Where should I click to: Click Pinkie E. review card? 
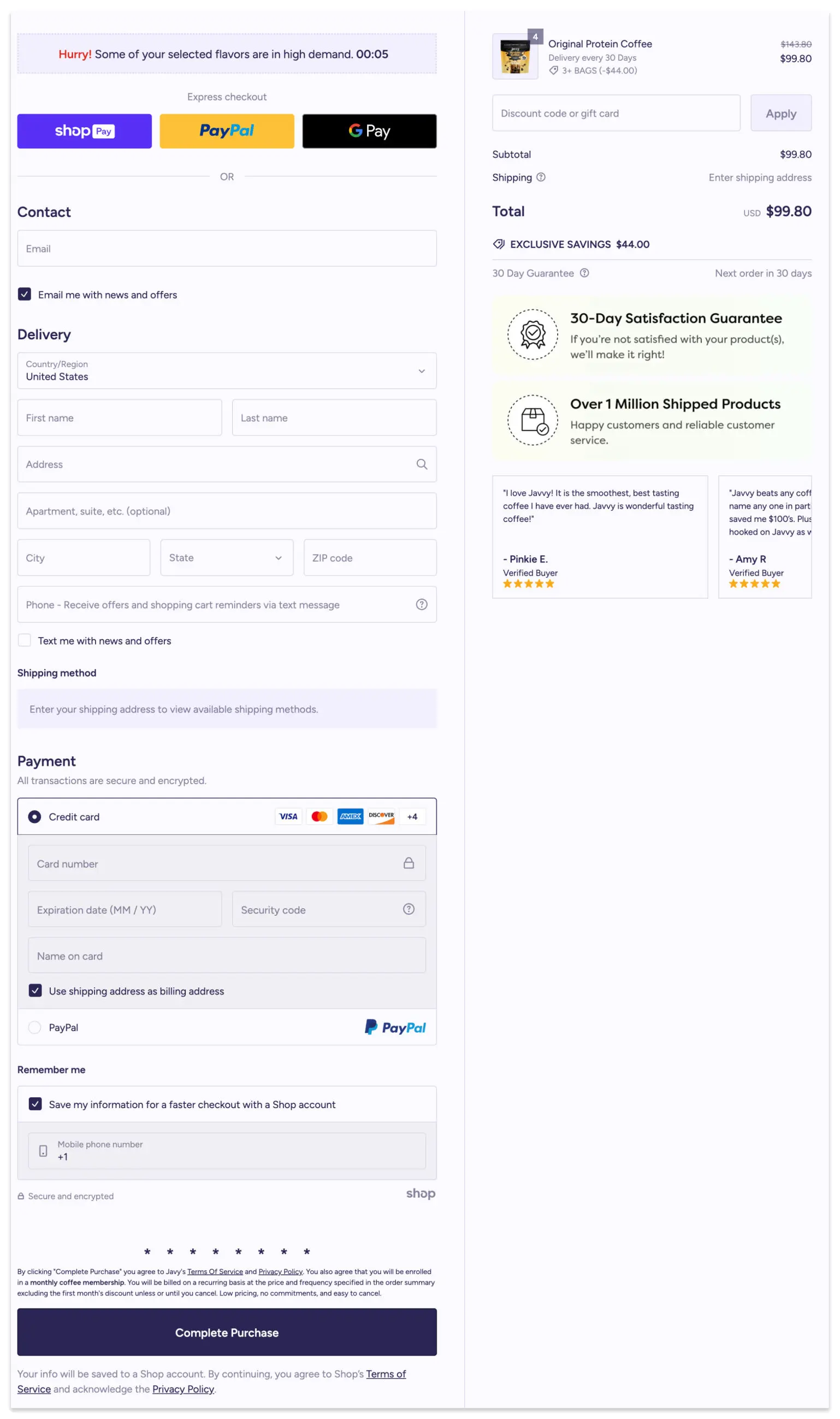click(x=600, y=537)
